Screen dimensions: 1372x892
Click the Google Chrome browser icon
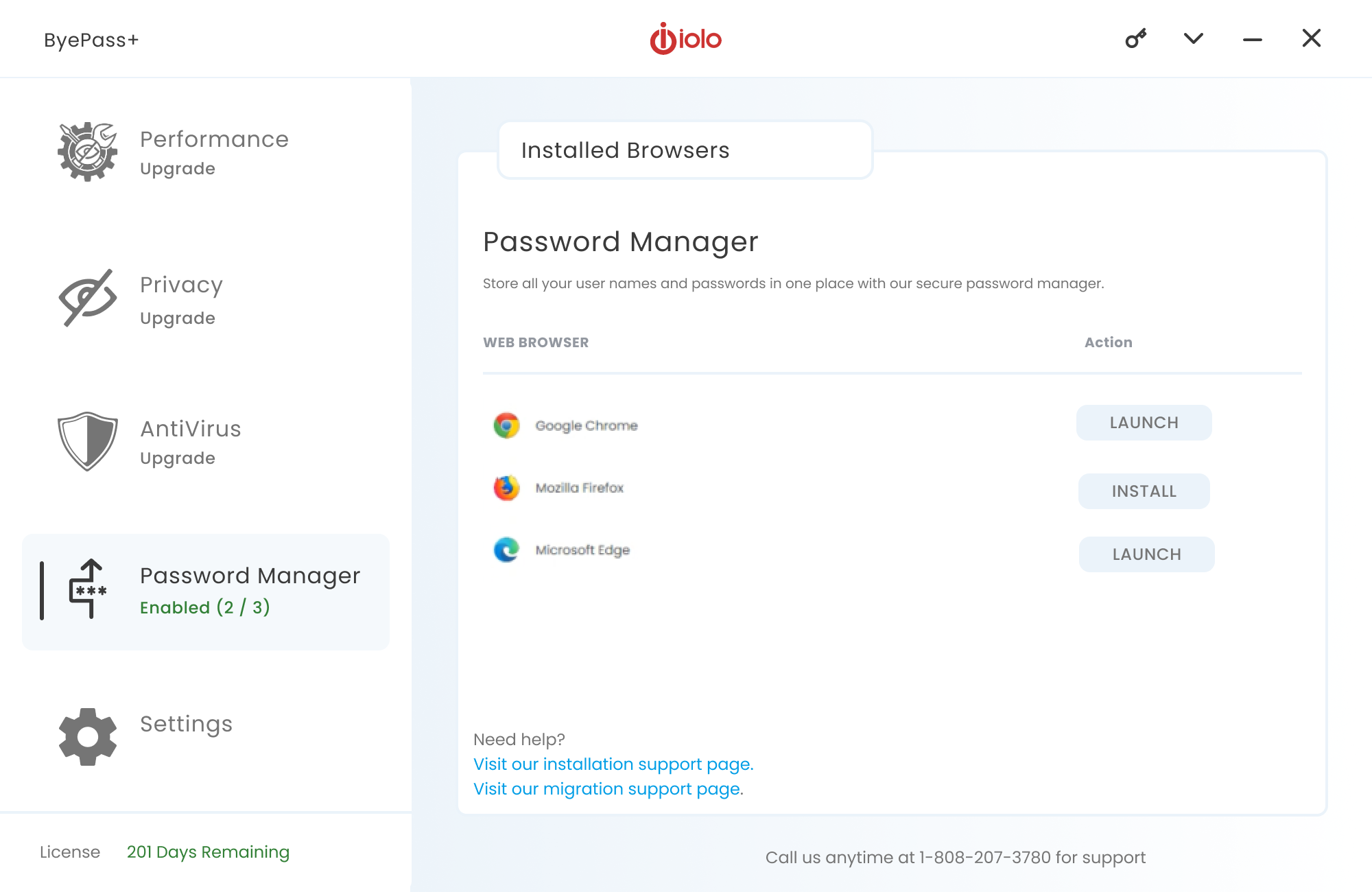click(506, 425)
